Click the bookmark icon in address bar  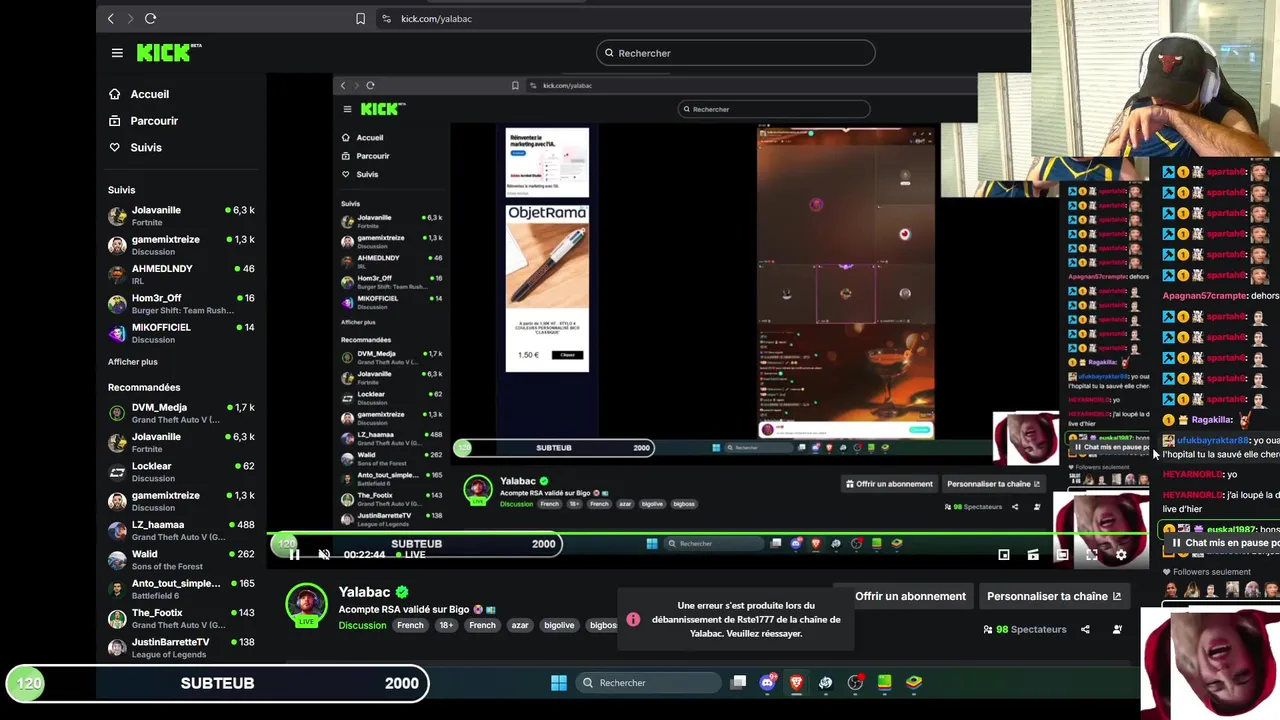[x=360, y=19]
